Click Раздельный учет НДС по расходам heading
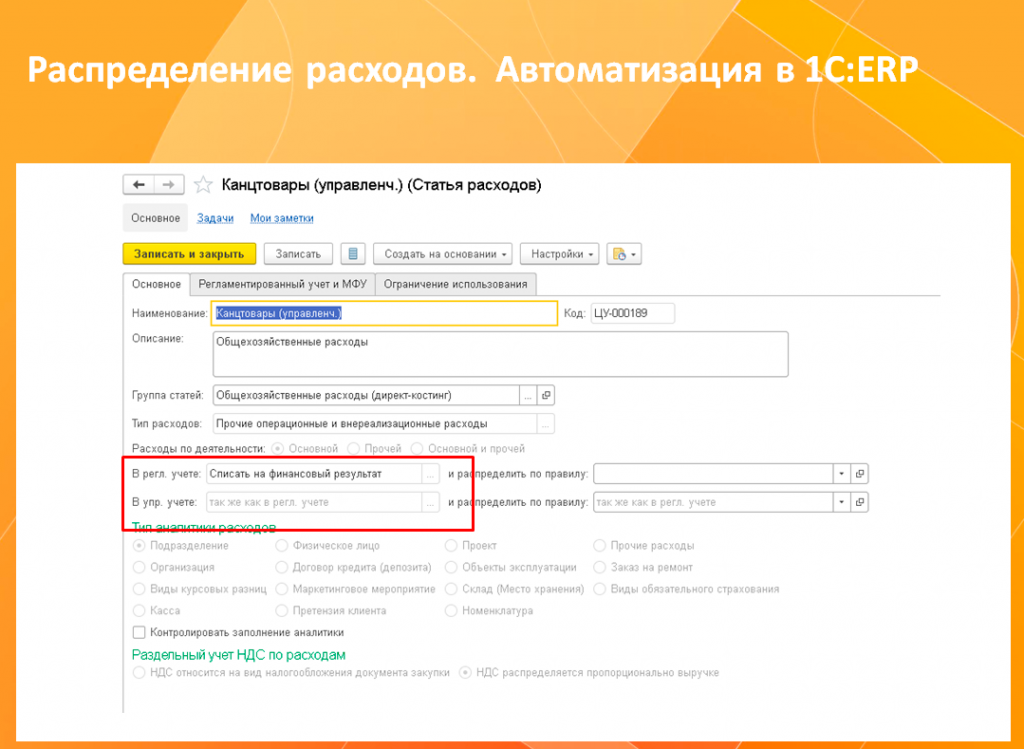Image resolution: width=1024 pixels, height=749 pixels. coord(238,655)
